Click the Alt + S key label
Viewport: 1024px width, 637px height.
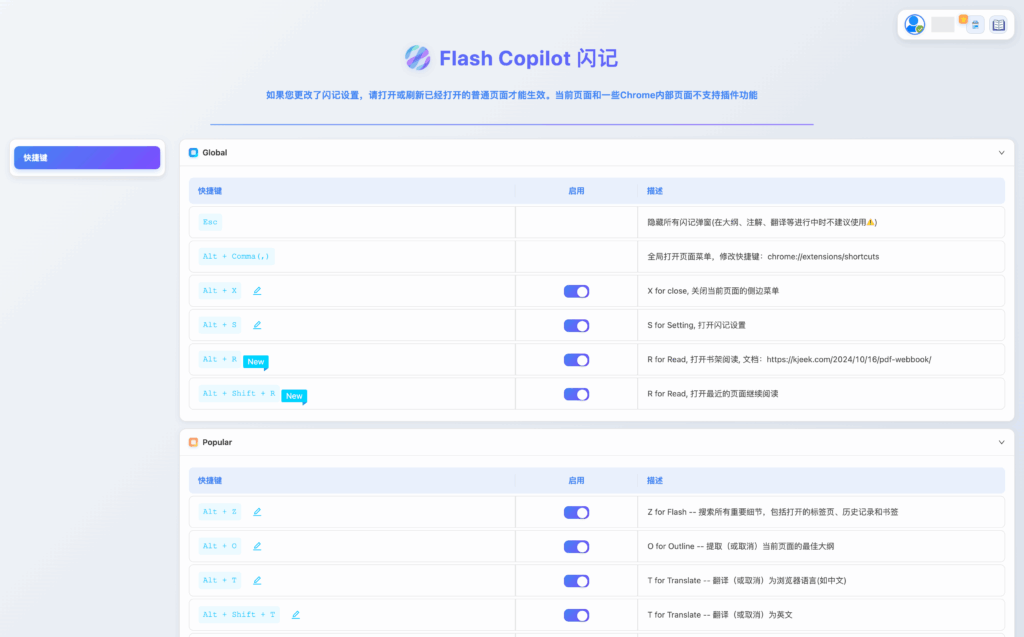coord(219,325)
